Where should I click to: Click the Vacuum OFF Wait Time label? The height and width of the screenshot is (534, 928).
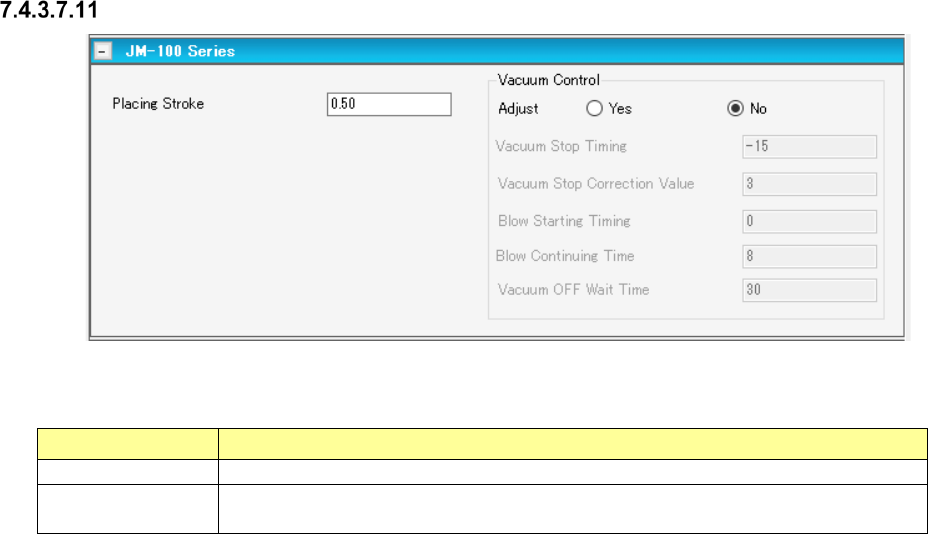click(x=573, y=290)
